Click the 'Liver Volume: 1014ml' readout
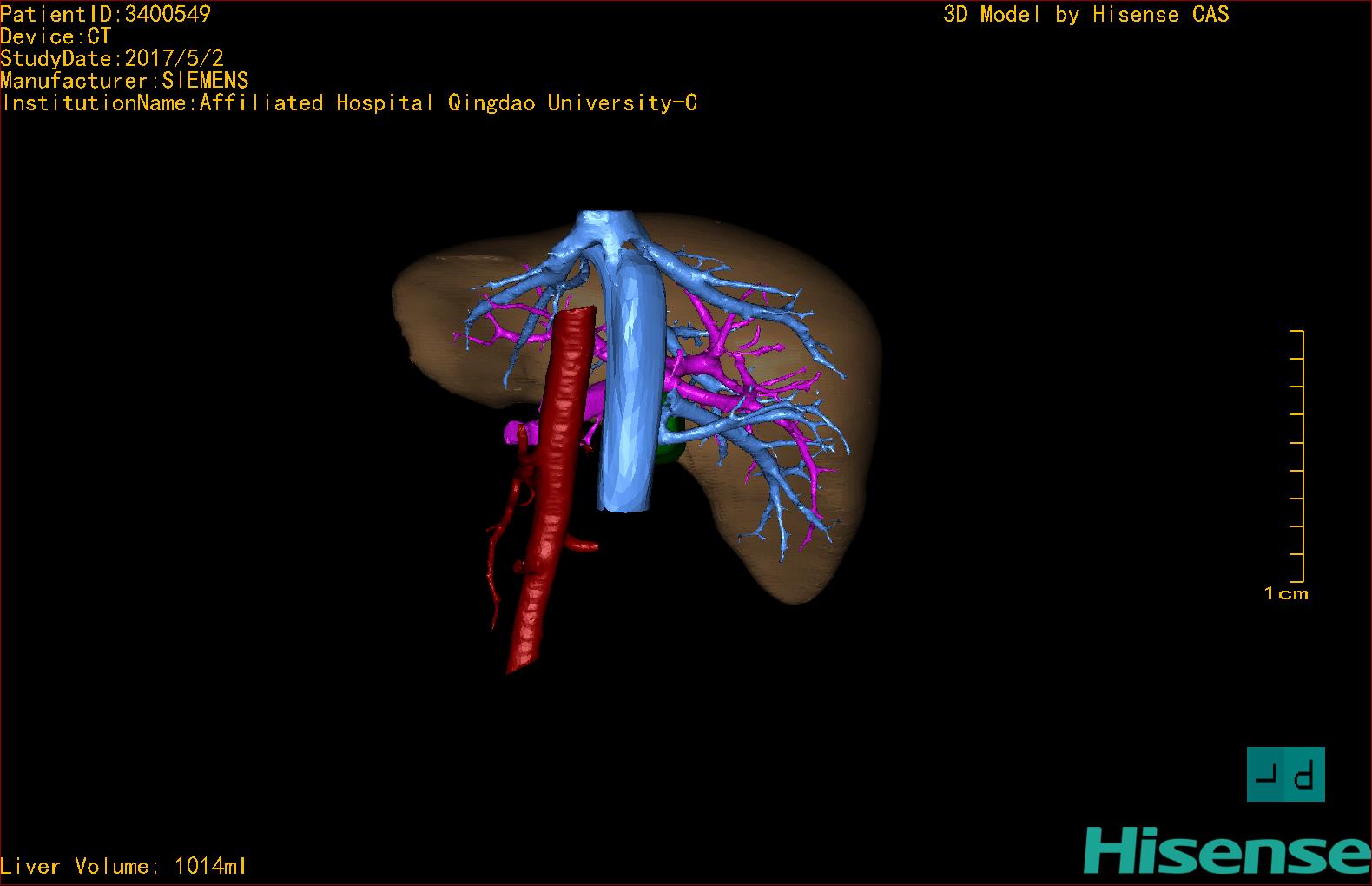 point(123,866)
